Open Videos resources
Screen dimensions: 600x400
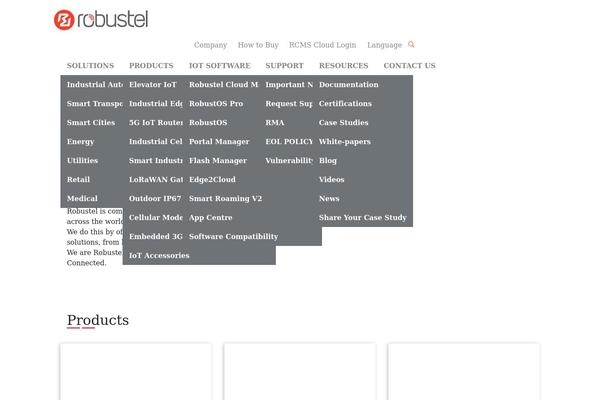[x=332, y=180]
